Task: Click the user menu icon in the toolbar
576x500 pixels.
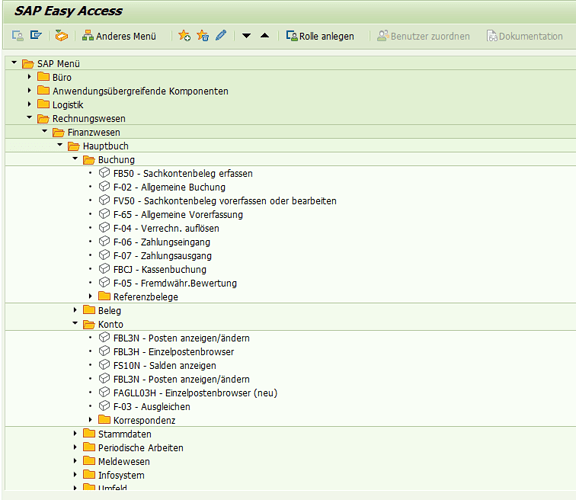Action: coord(18,36)
